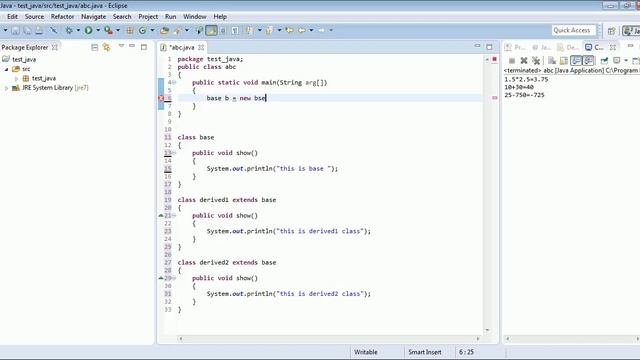Toggle Show Whitespace Characters pilcrow icon
640x360 pixels.
[x=235, y=31]
